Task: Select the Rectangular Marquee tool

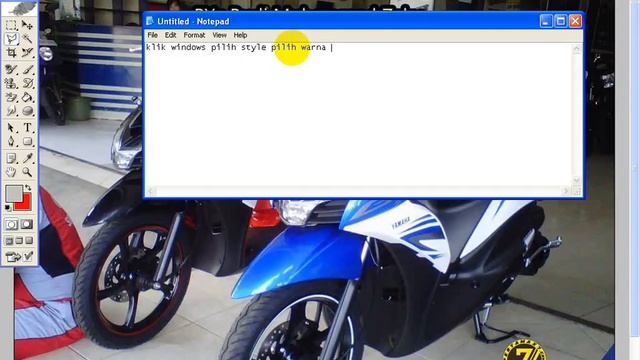Action: click(11, 25)
